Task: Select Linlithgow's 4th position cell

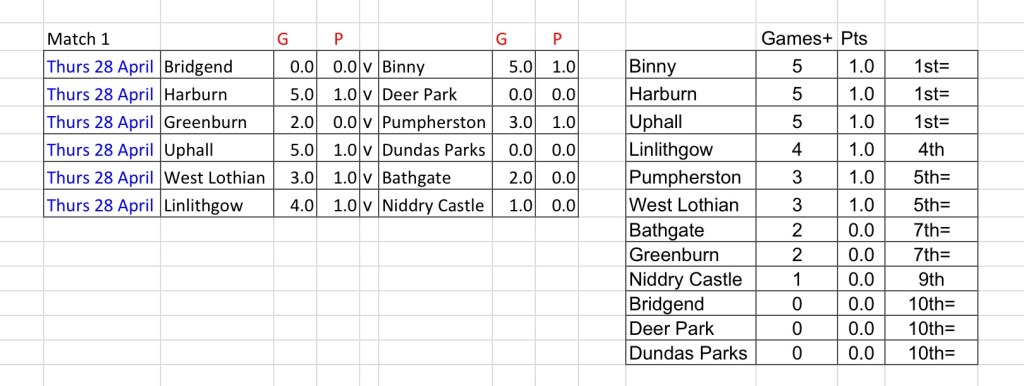Action: pos(931,150)
